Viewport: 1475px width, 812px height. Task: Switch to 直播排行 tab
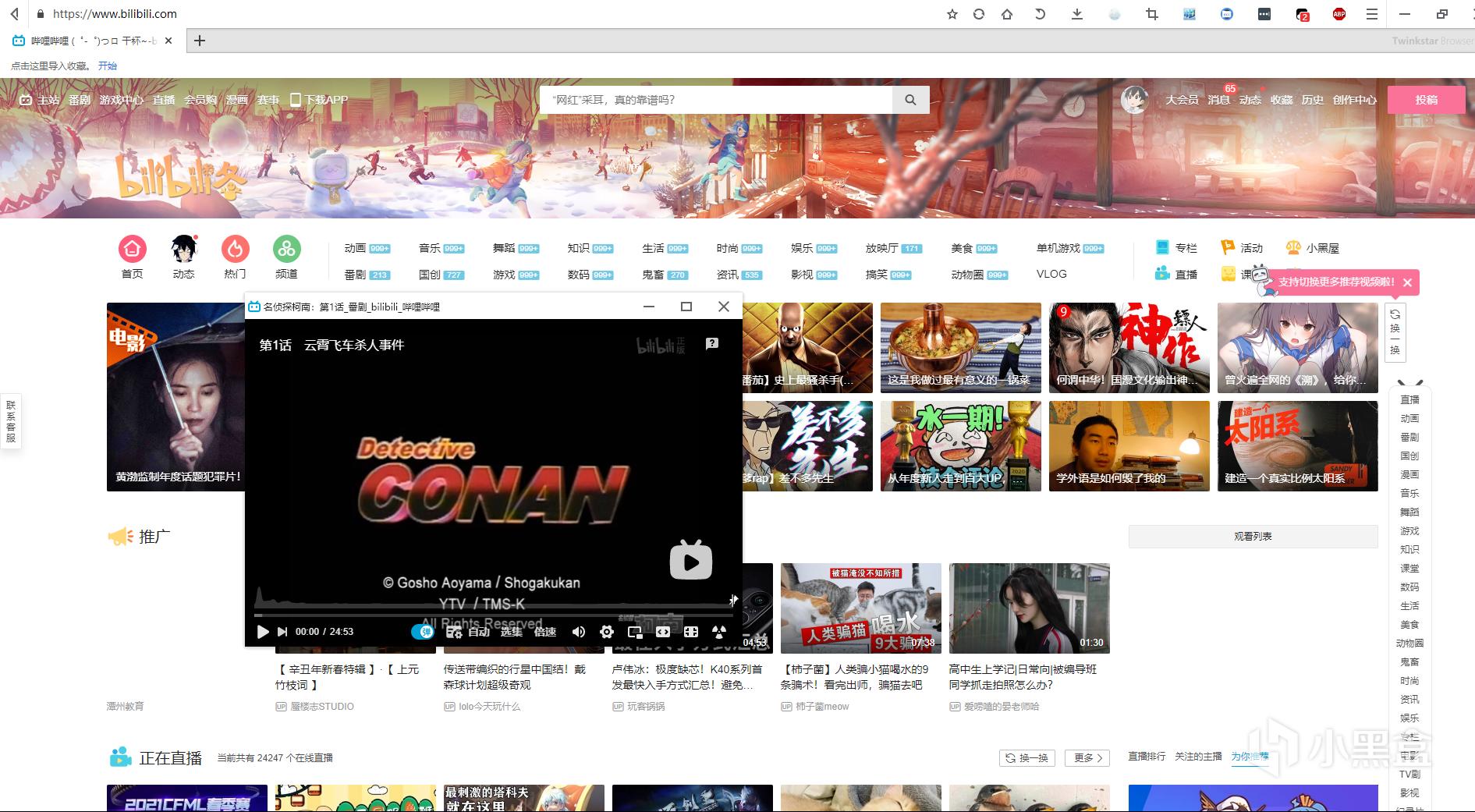pos(1147,757)
